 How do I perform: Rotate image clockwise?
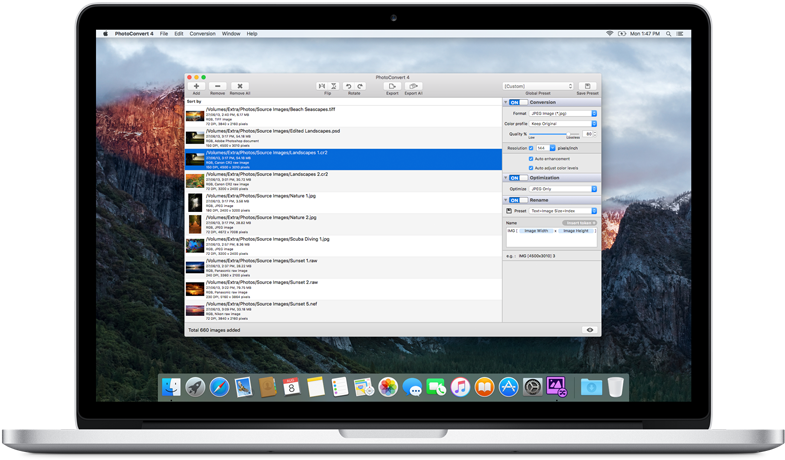pos(360,86)
